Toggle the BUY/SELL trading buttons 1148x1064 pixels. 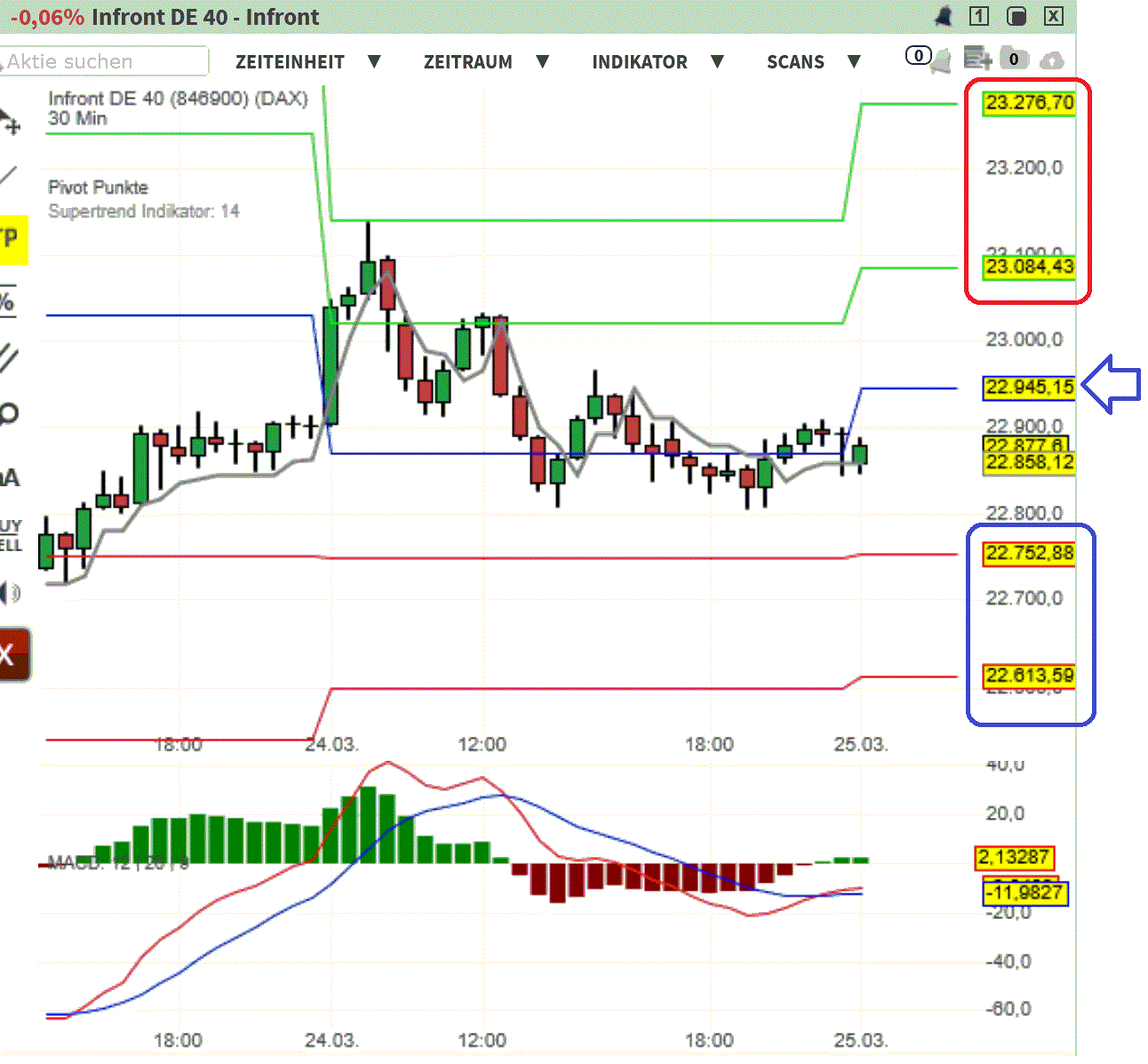point(11,533)
